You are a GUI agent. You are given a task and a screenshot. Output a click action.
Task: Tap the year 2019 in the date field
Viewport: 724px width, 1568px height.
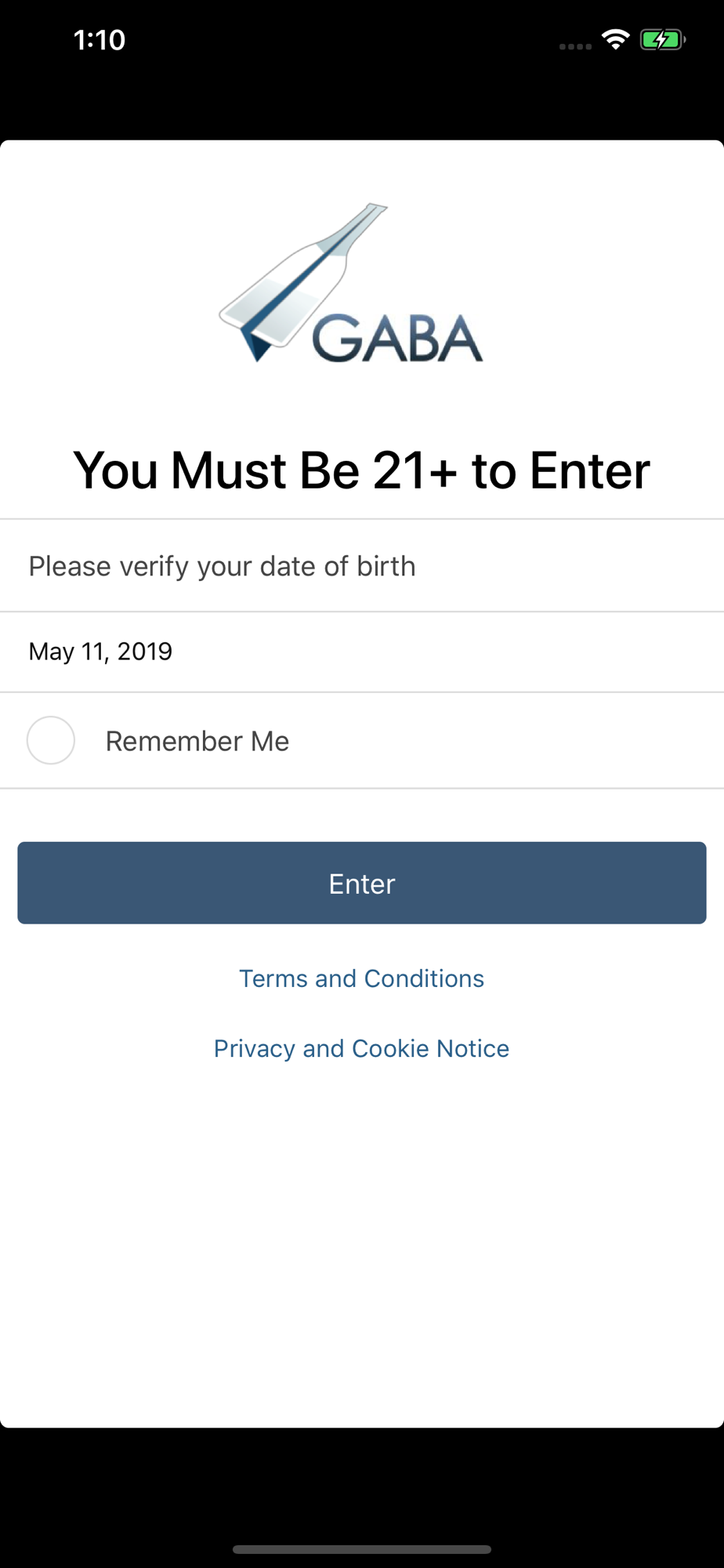tap(145, 652)
